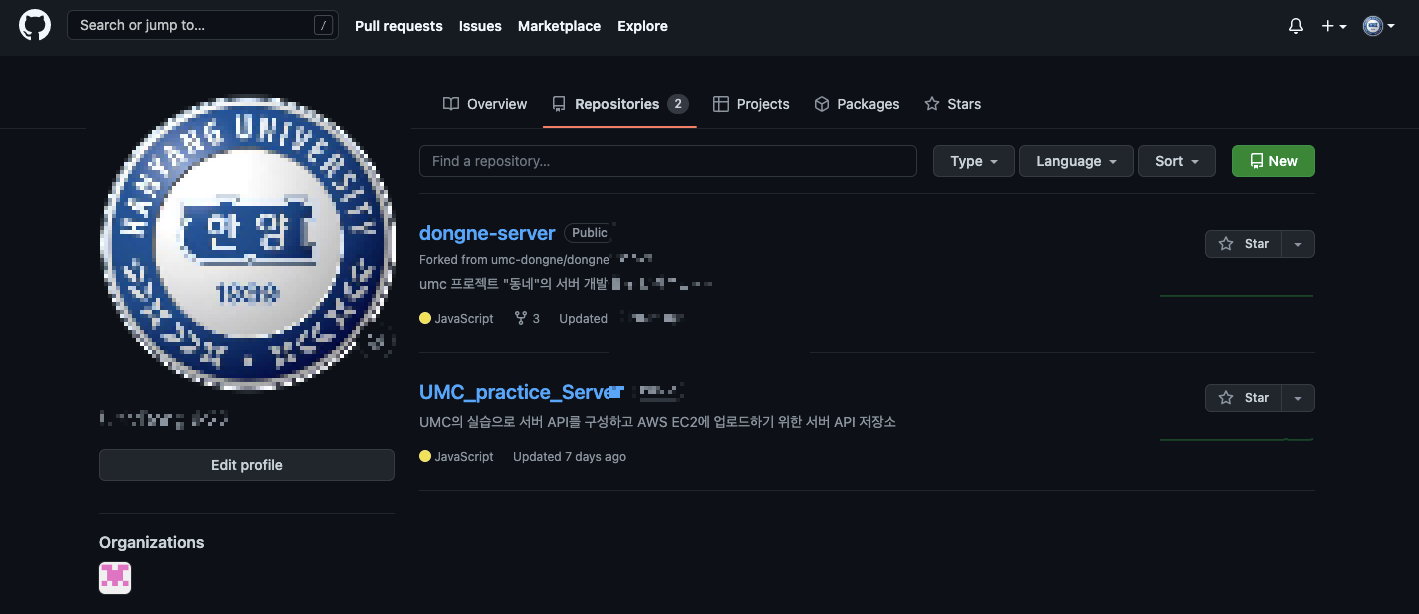Viewport: 1419px width, 614px height.
Task: Open the GitHub home logo
Action: coord(35,26)
